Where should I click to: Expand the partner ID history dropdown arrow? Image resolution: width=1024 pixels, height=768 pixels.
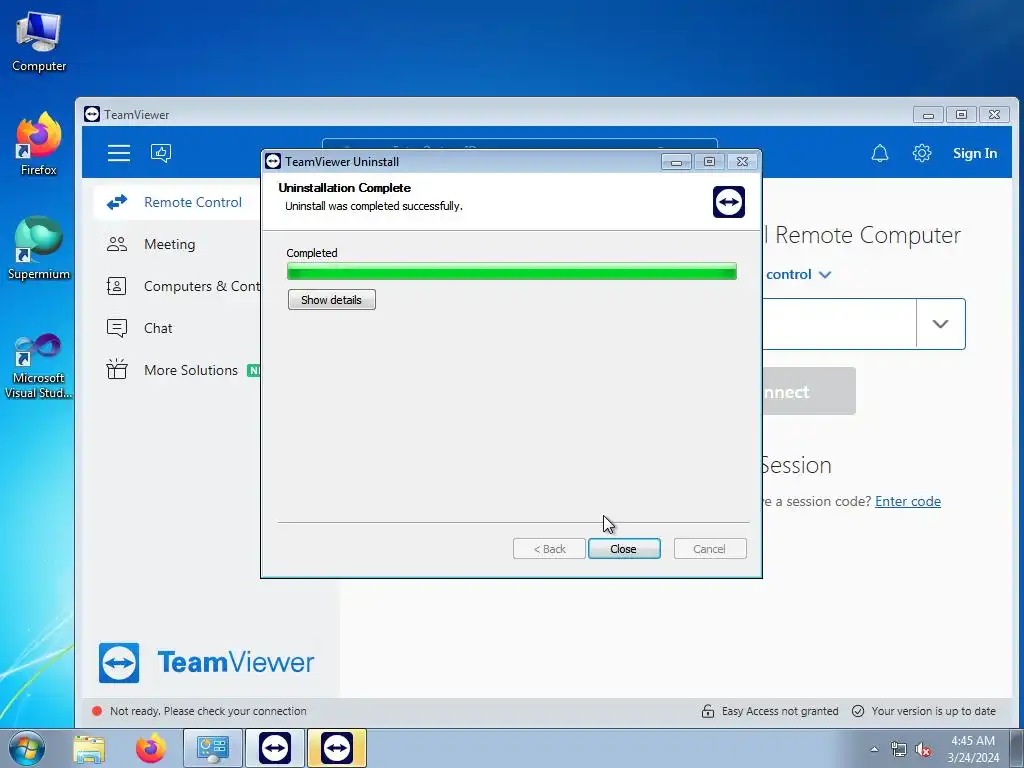(940, 324)
